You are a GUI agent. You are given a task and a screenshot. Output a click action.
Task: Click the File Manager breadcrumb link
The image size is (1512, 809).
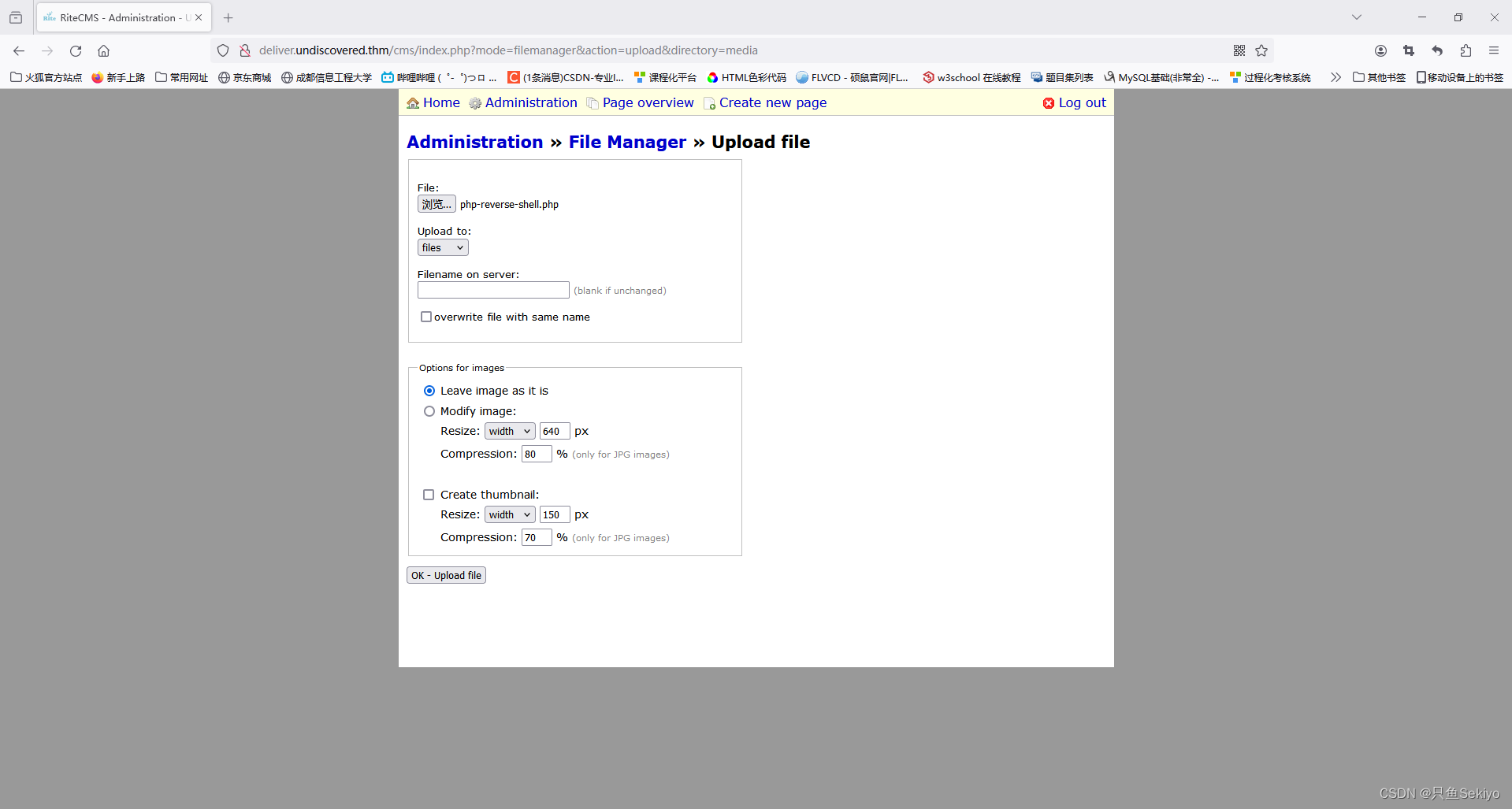point(627,142)
